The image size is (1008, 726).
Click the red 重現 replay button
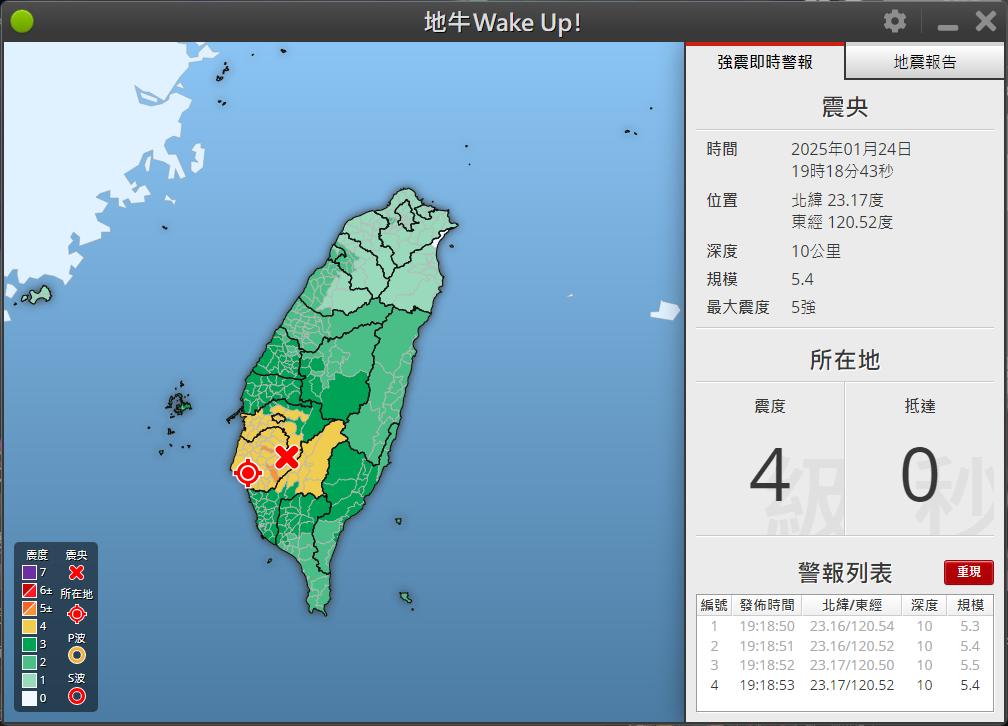pyautogui.click(x=968, y=572)
